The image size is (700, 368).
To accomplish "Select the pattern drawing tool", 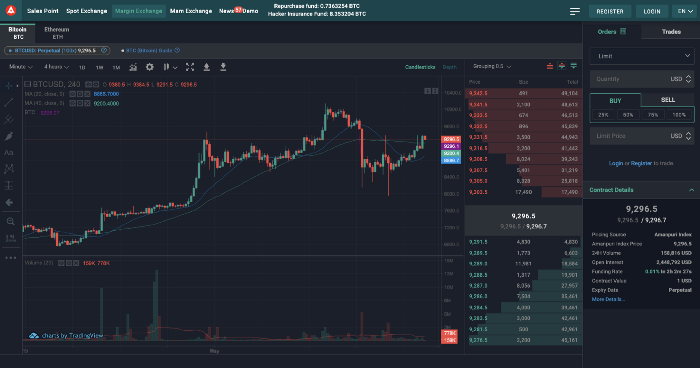I will click(x=9, y=169).
